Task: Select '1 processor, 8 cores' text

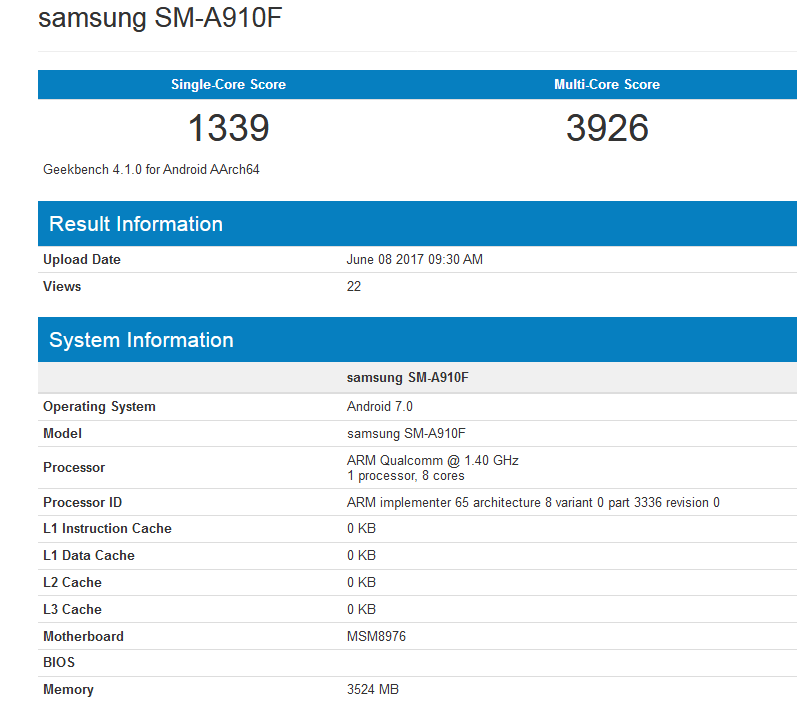Action: (406, 476)
